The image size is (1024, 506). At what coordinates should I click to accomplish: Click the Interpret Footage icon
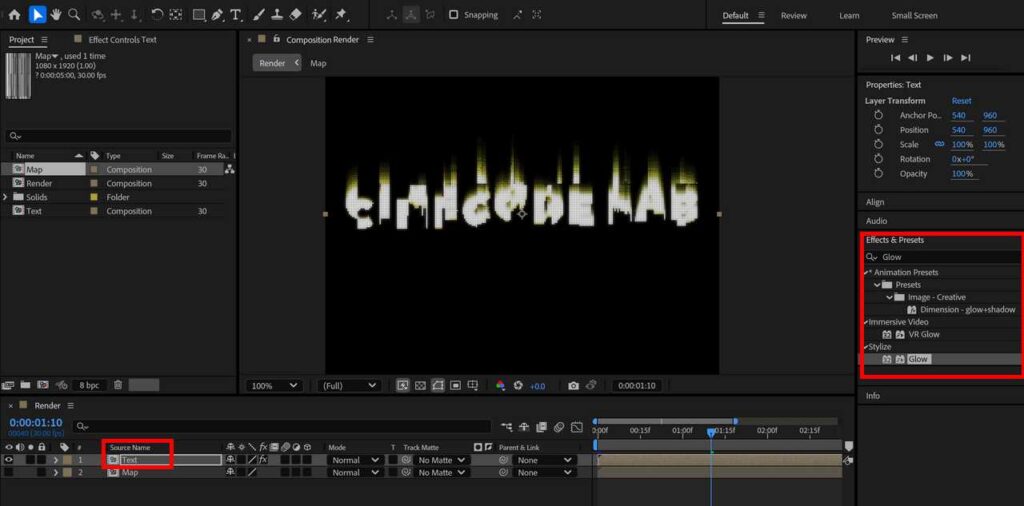(8, 385)
